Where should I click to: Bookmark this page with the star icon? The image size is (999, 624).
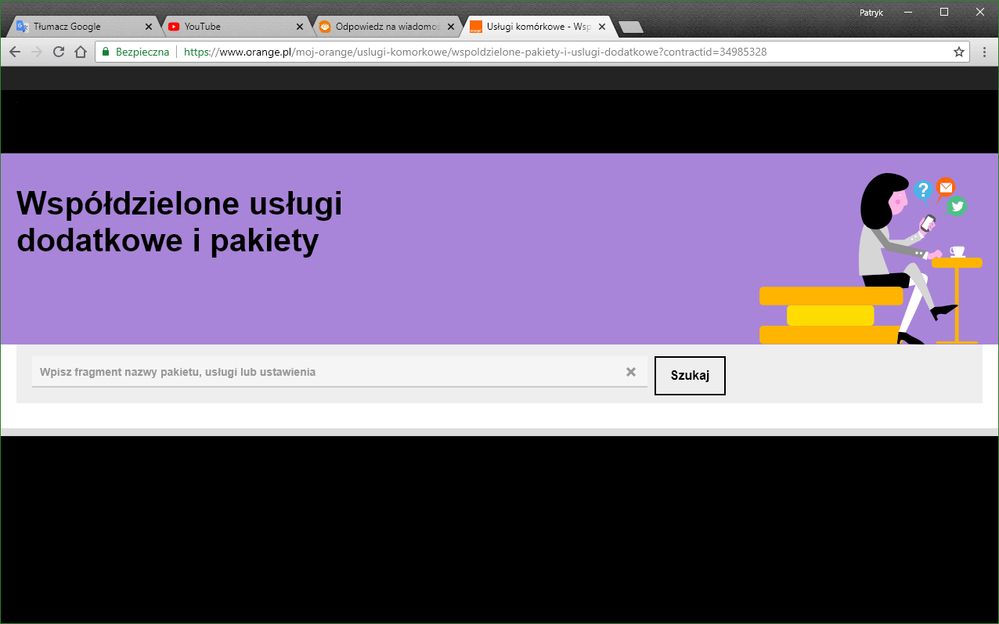point(959,52)
